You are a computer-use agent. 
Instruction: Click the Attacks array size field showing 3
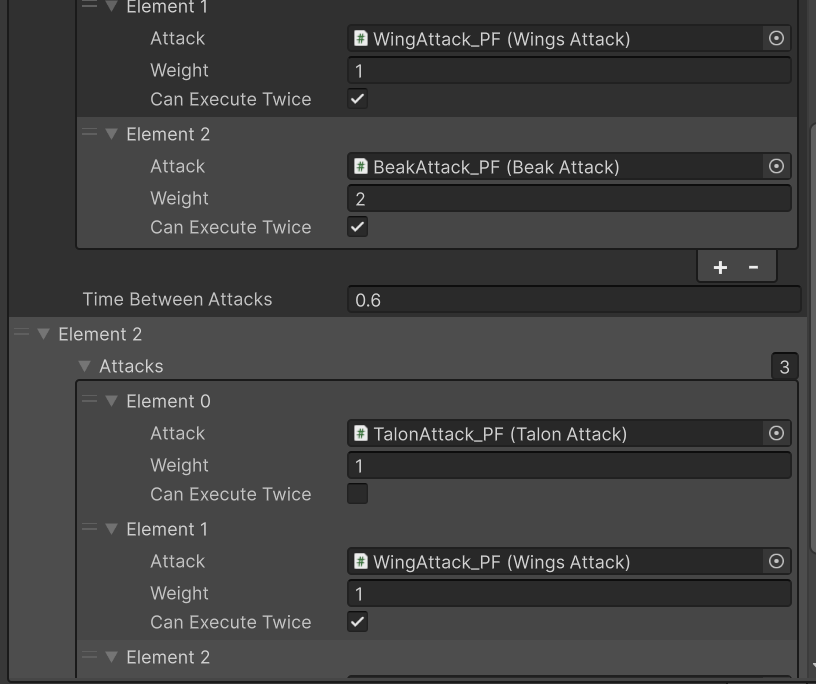click(784, 367)
